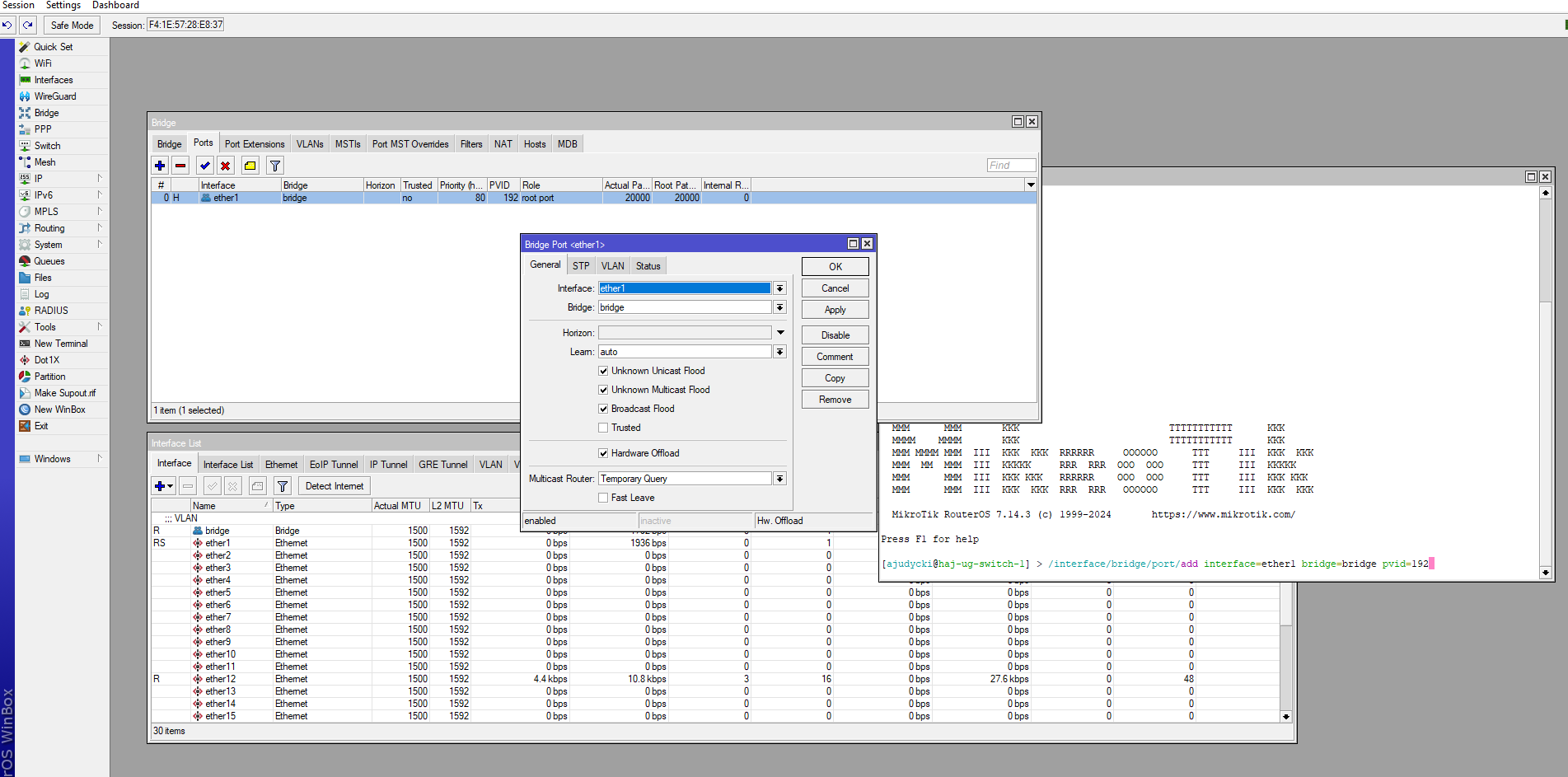The height and width of the screenshot is (777, 1568).
Task: Open filter icon in Interface List toolbar
Action: [283, 486]
